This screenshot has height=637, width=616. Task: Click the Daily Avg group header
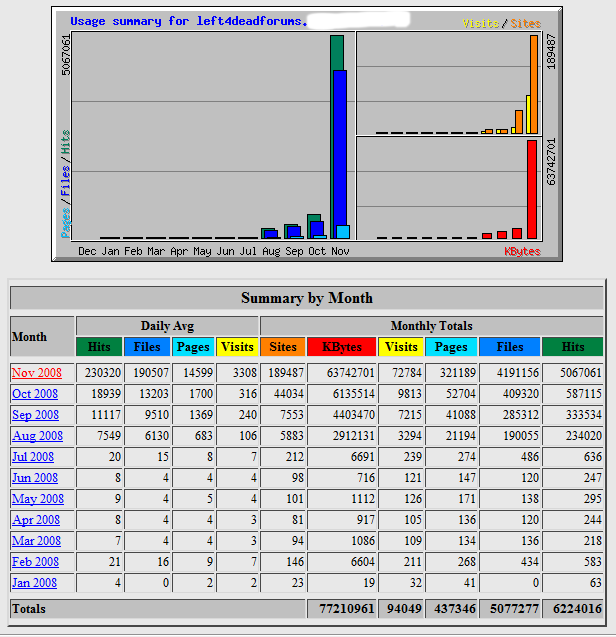[167, 326]
